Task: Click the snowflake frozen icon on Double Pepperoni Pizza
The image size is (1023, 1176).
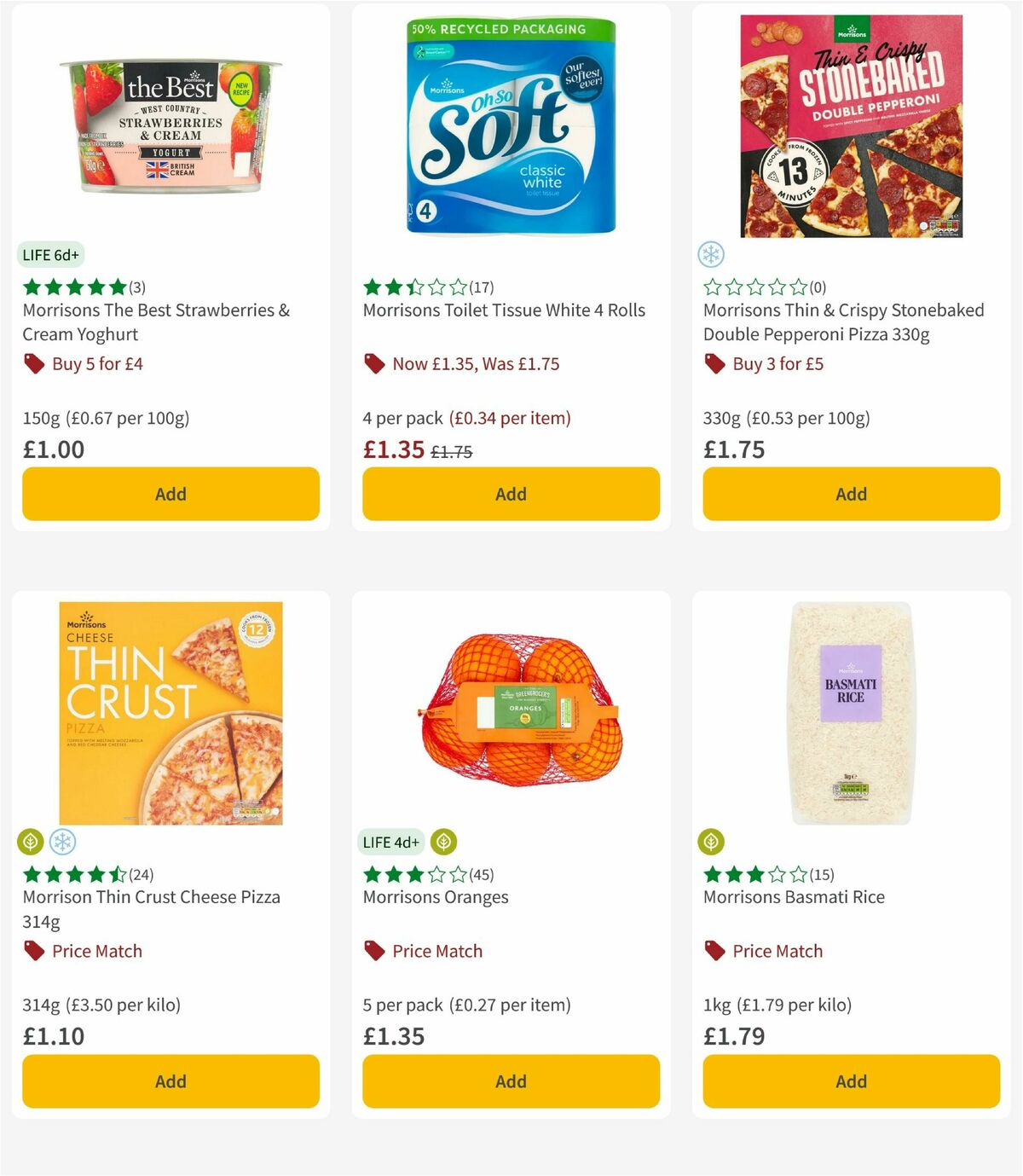Action: (710, 253)
